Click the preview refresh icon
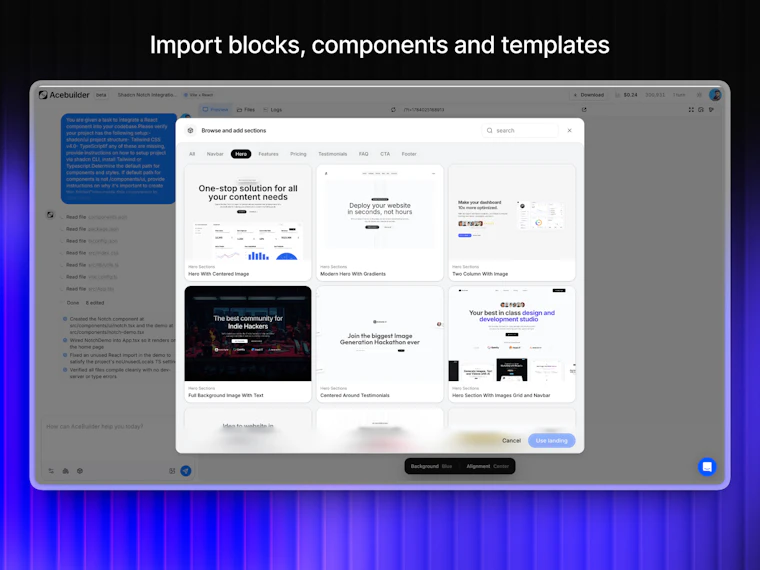 click(x=393, y=110)
